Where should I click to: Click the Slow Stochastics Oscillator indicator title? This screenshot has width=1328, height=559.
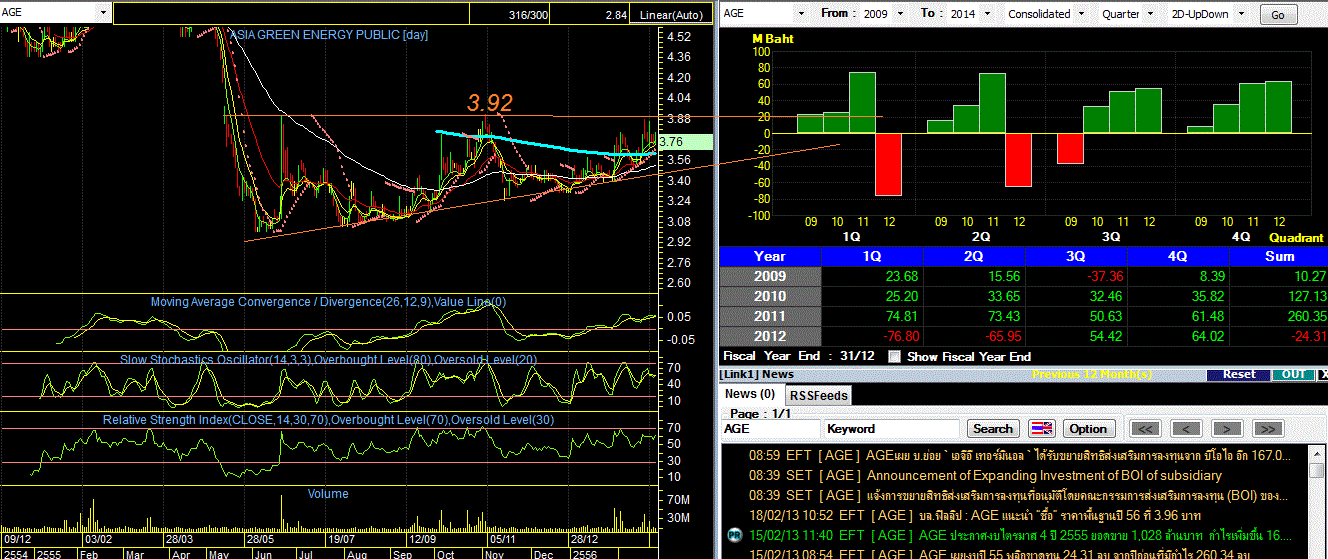tap(328, 359)
